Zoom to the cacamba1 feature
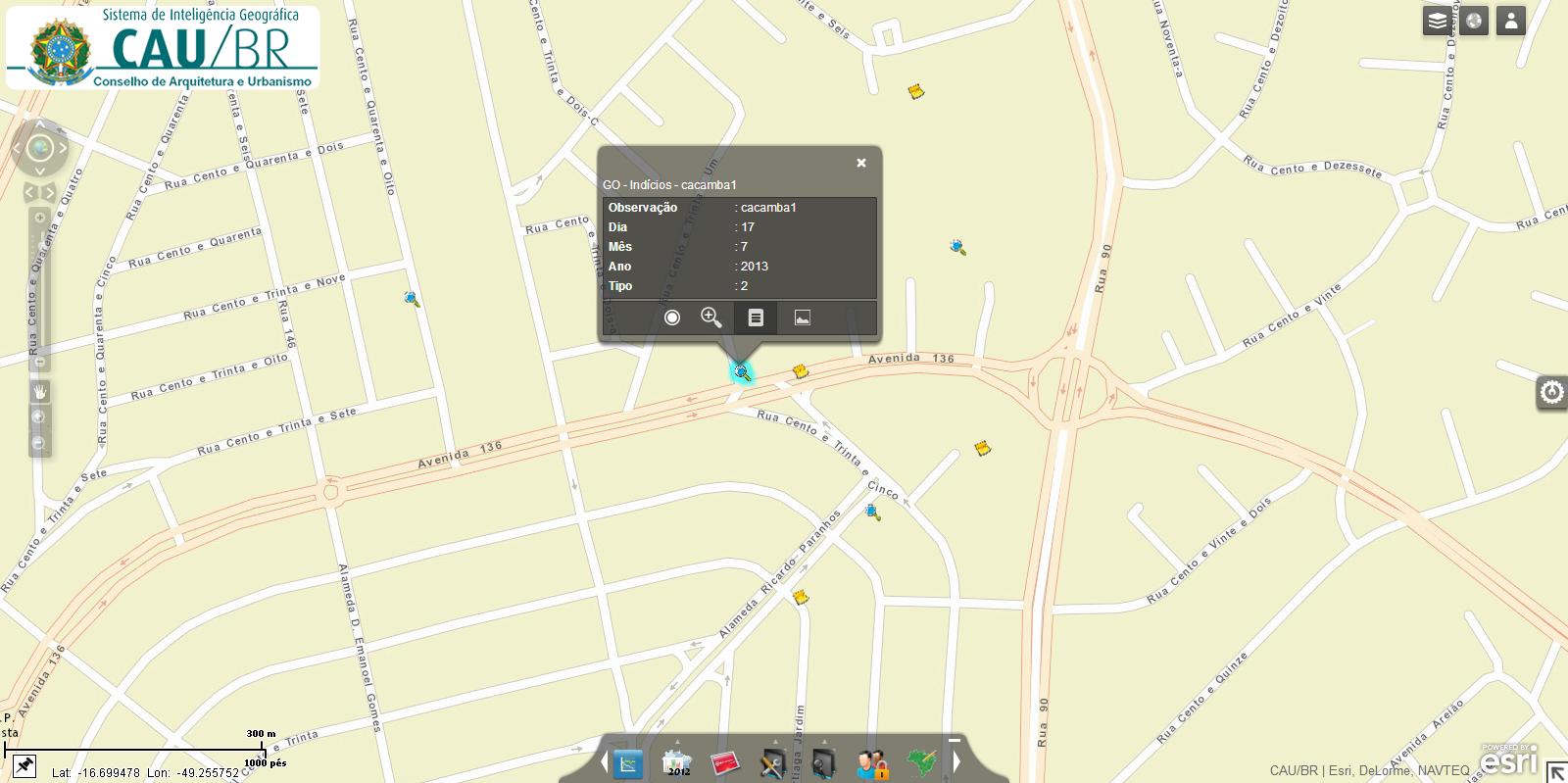 click(711, 318)
